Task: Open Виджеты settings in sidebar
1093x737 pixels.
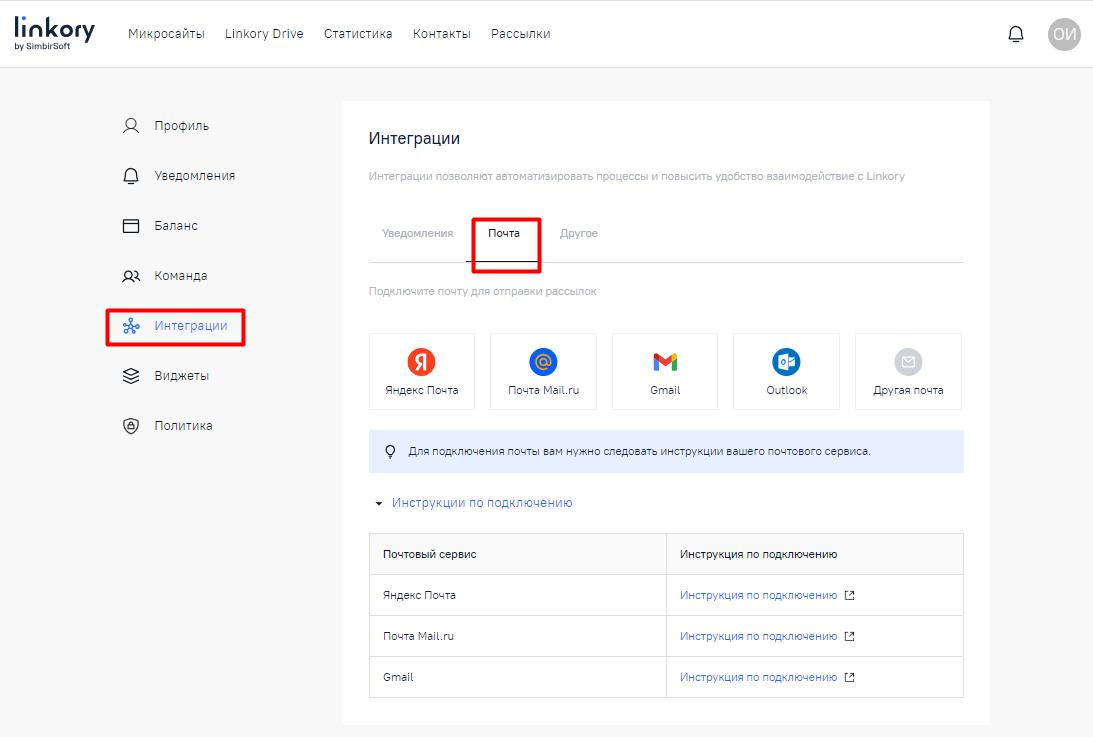Action: pyautogui.click(x=181, y=376)
